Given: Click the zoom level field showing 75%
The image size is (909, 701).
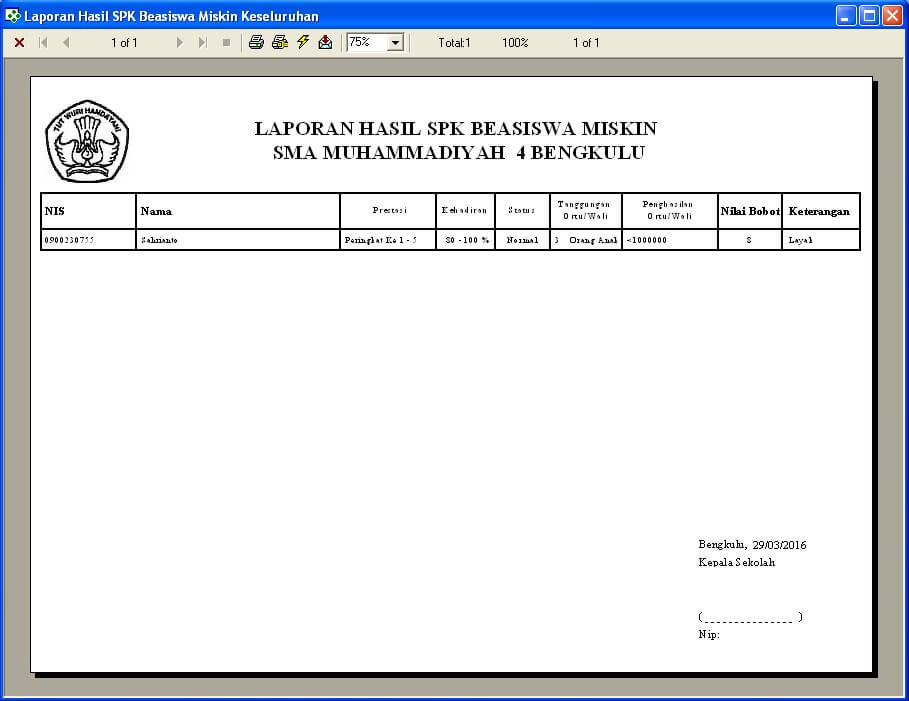Looking at the screenshot, I should point(368,42).
